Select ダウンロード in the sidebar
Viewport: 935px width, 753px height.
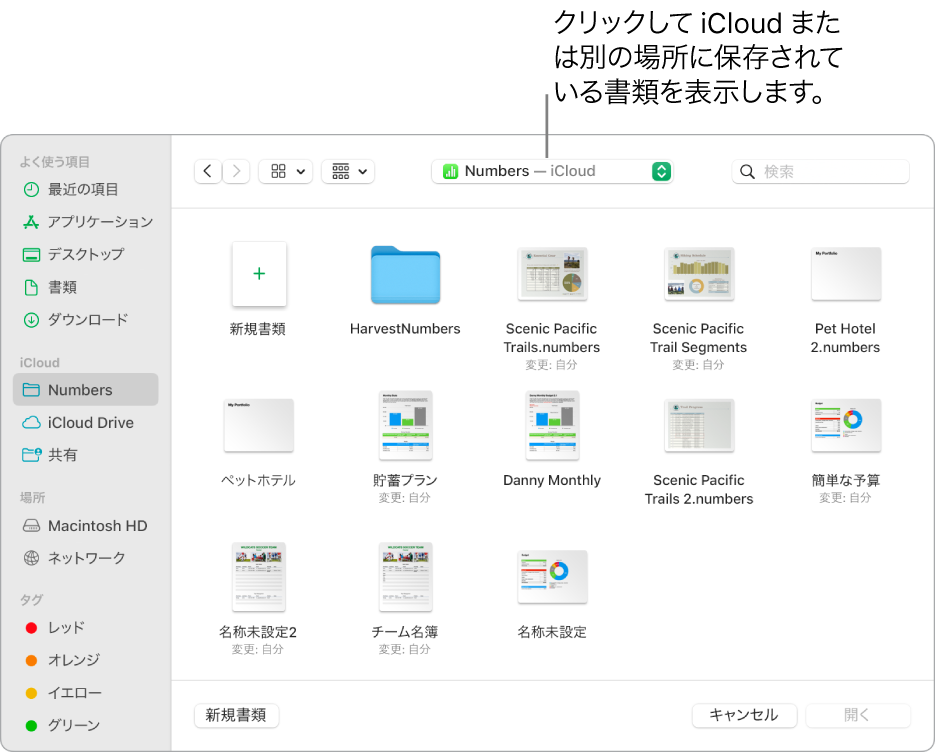click(x=85, y=320)
